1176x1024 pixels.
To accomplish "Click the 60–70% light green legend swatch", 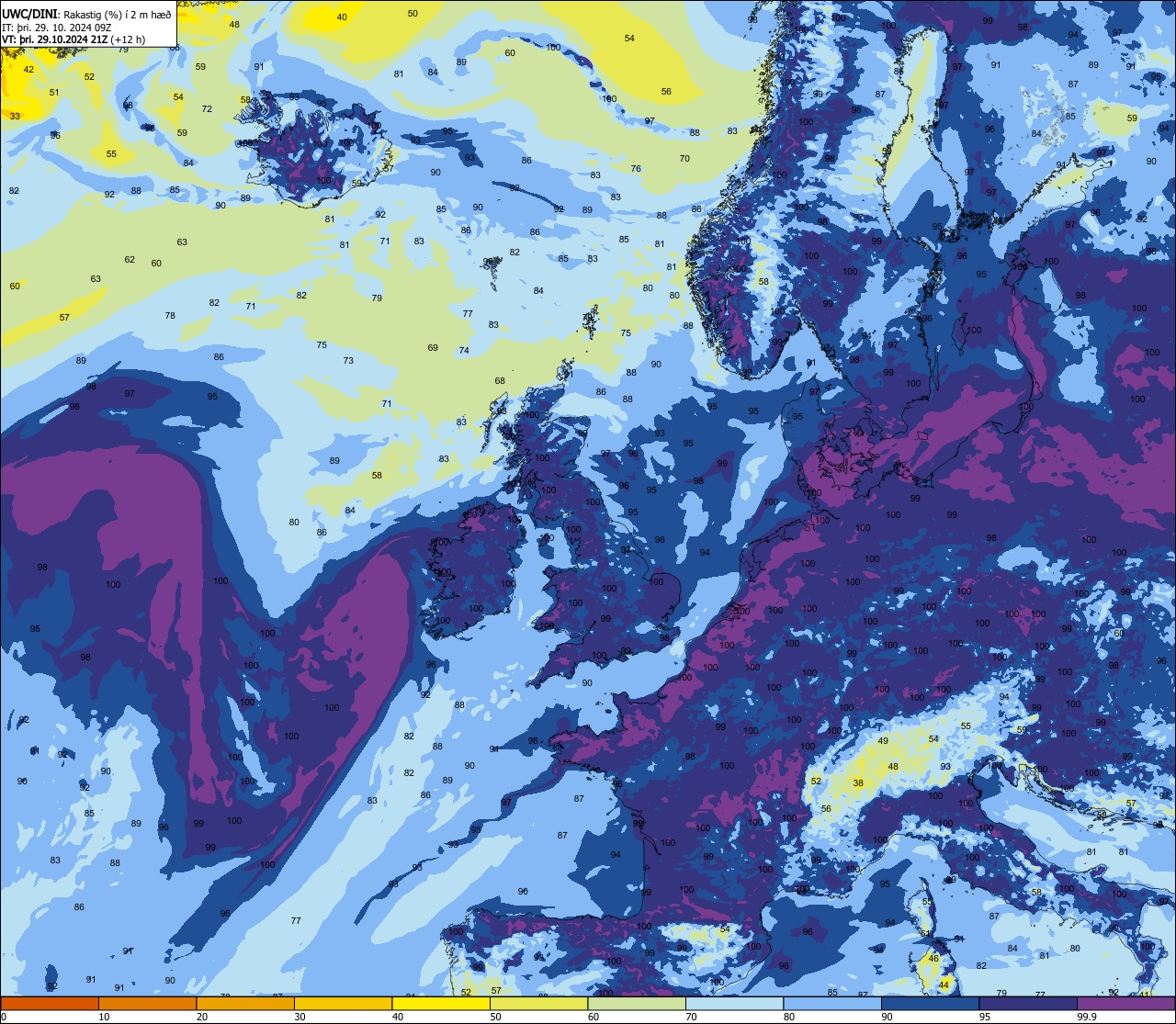I will [637, 1003].
